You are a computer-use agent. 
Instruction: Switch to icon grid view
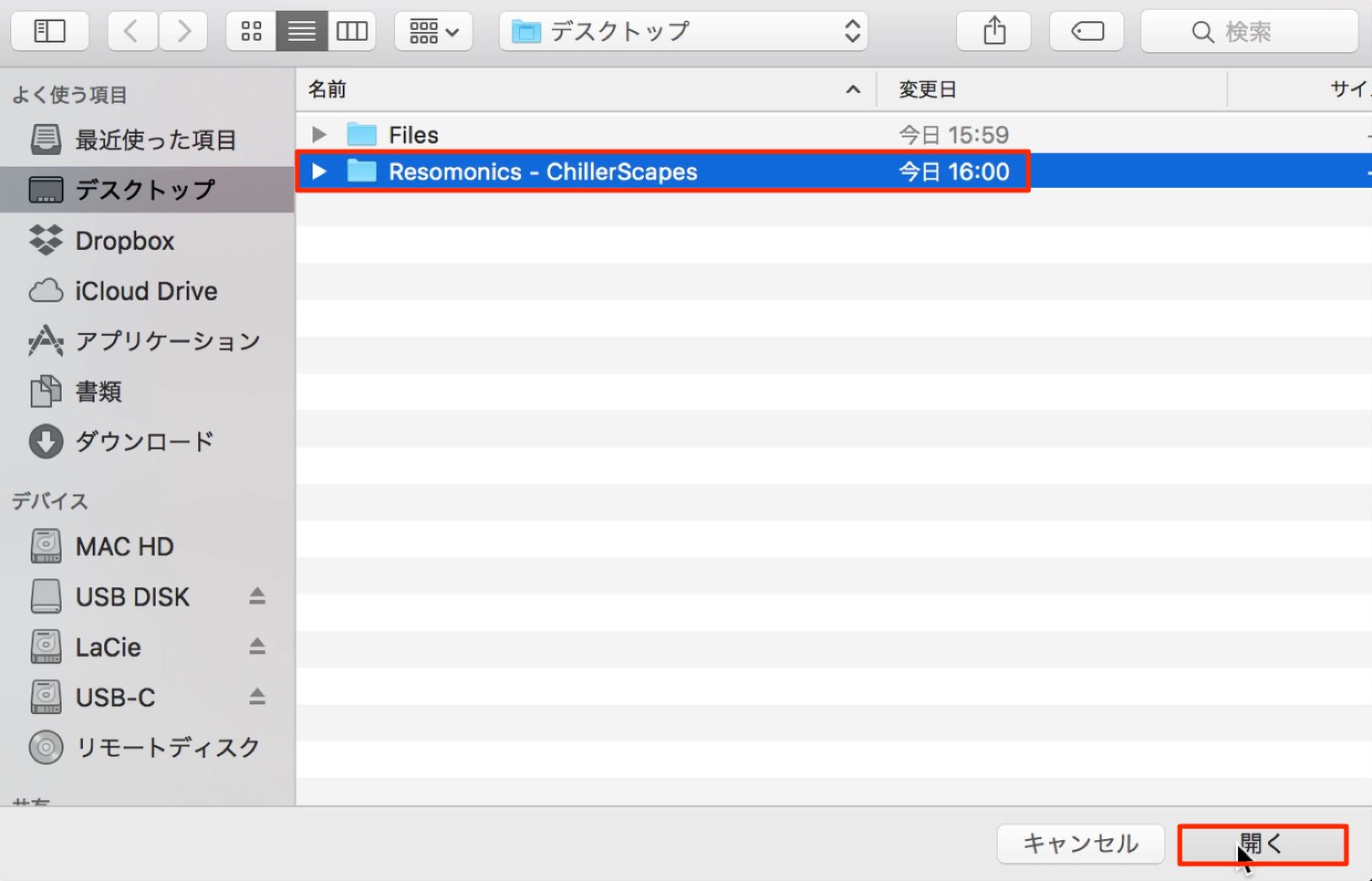coord(251,31)
